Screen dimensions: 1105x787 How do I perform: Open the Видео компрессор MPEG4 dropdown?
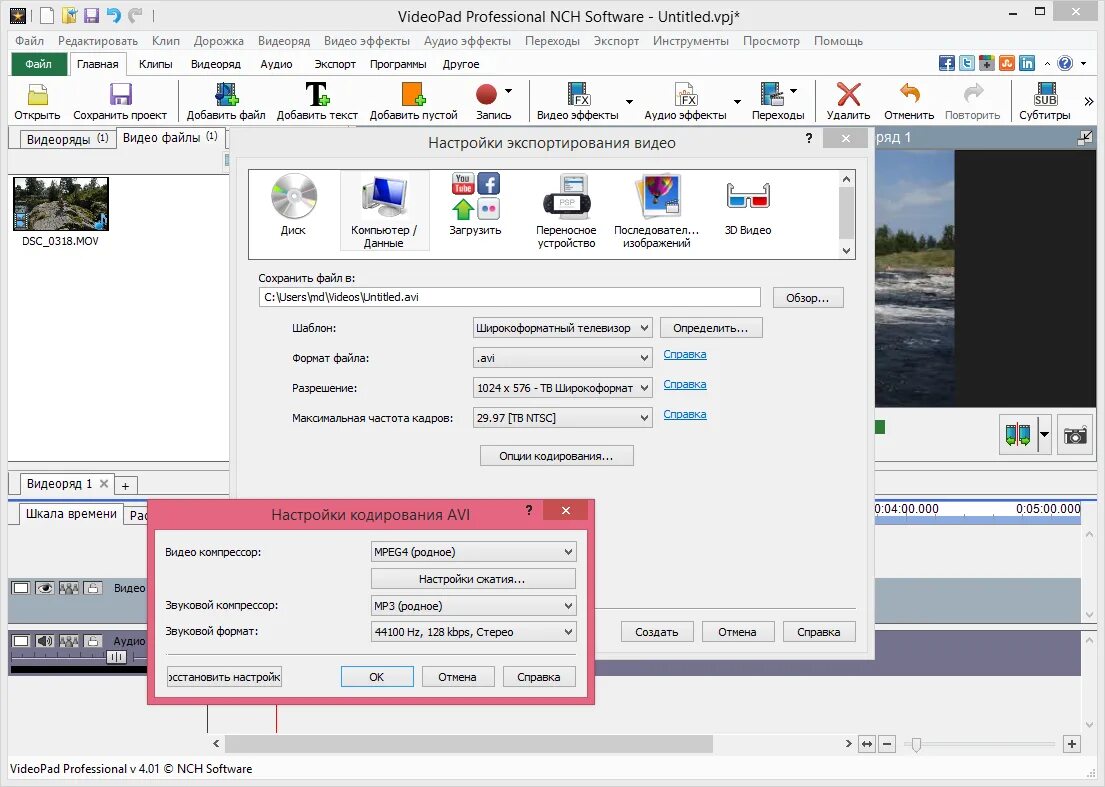coord(474,552)
